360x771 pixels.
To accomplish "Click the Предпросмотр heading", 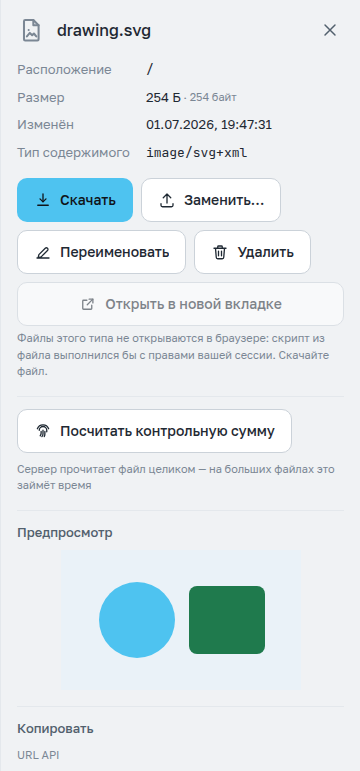I will point(65,533).
